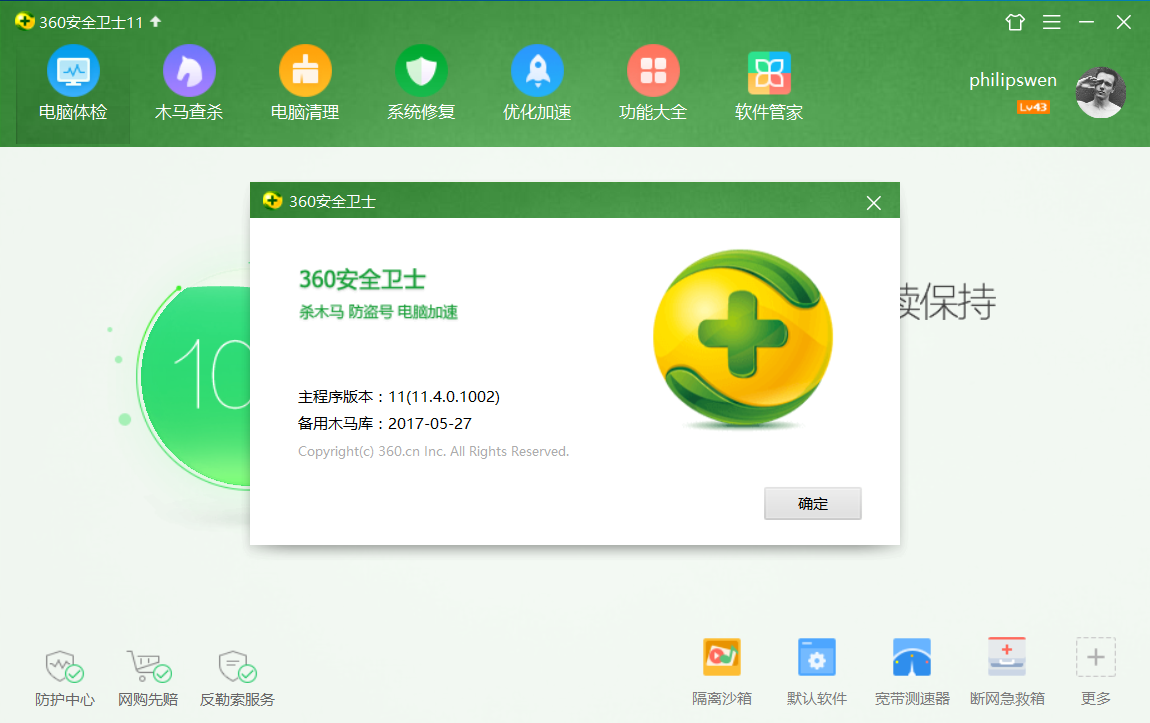Open the 优化加速 (Speed Up) feature
Image resolution: width=1150 pixels, height=723 pixels.
[x=537, y=82]
